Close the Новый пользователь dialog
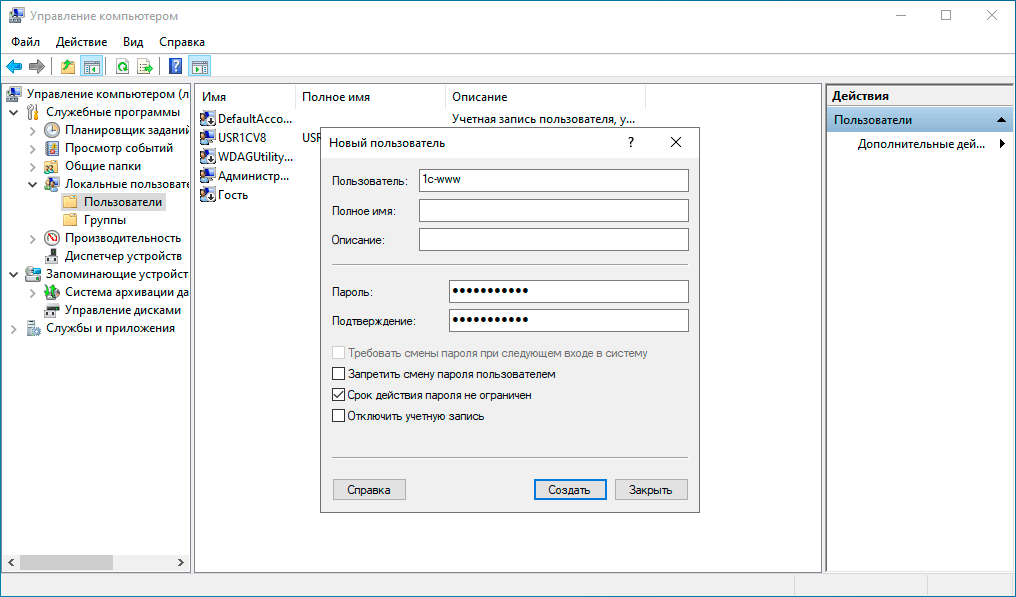1016x597 pixels. tap(675, 142)
